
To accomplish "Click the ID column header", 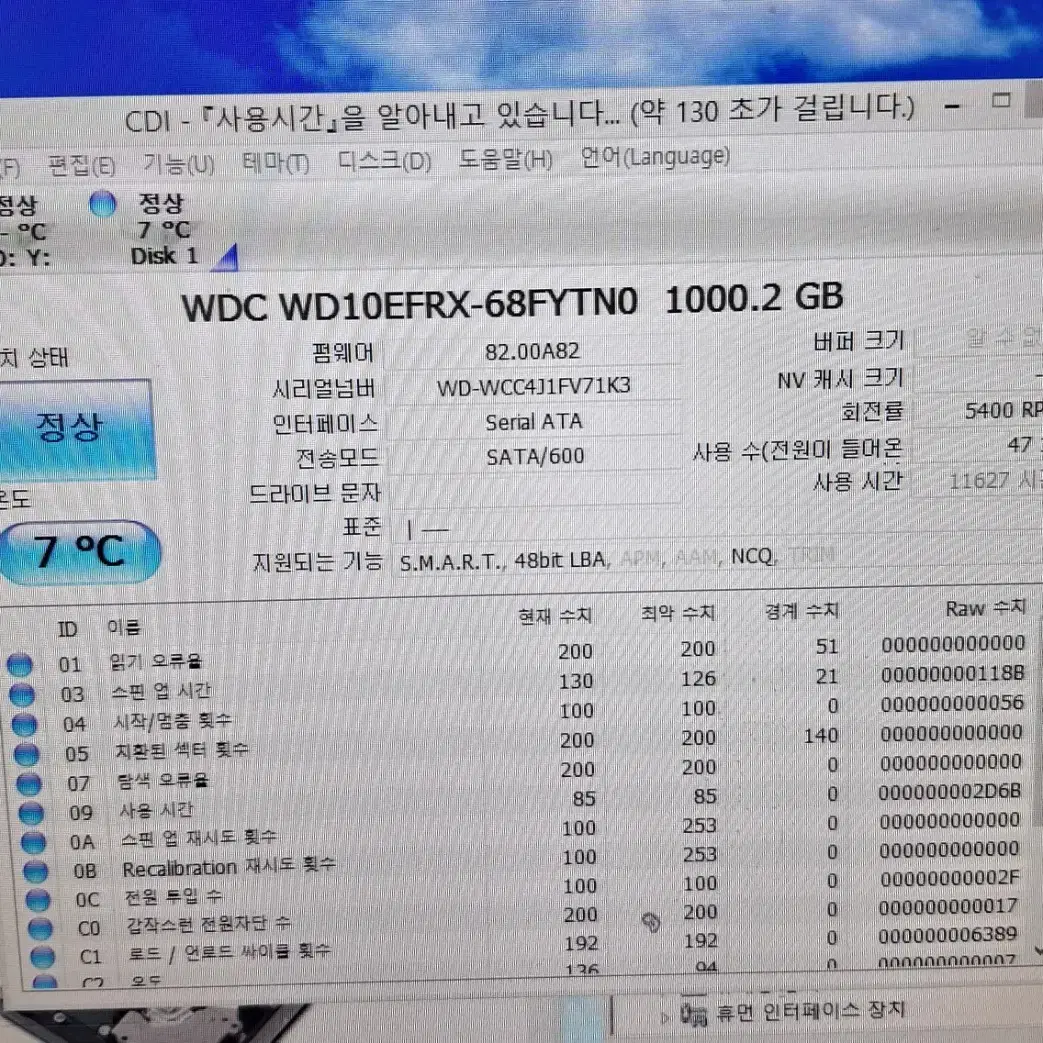I will (x=67, y=629).
